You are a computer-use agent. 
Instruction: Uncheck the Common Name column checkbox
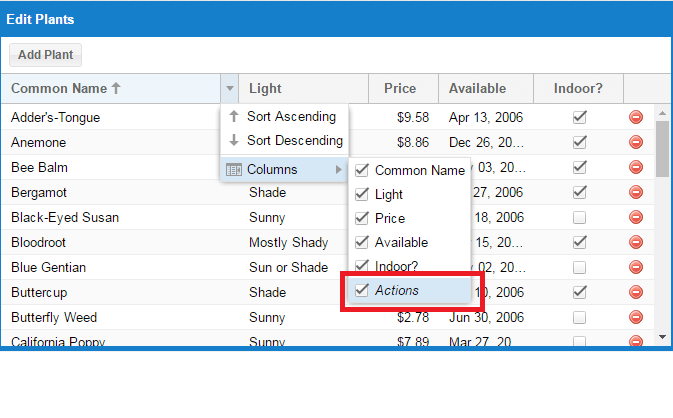[362, 170]
